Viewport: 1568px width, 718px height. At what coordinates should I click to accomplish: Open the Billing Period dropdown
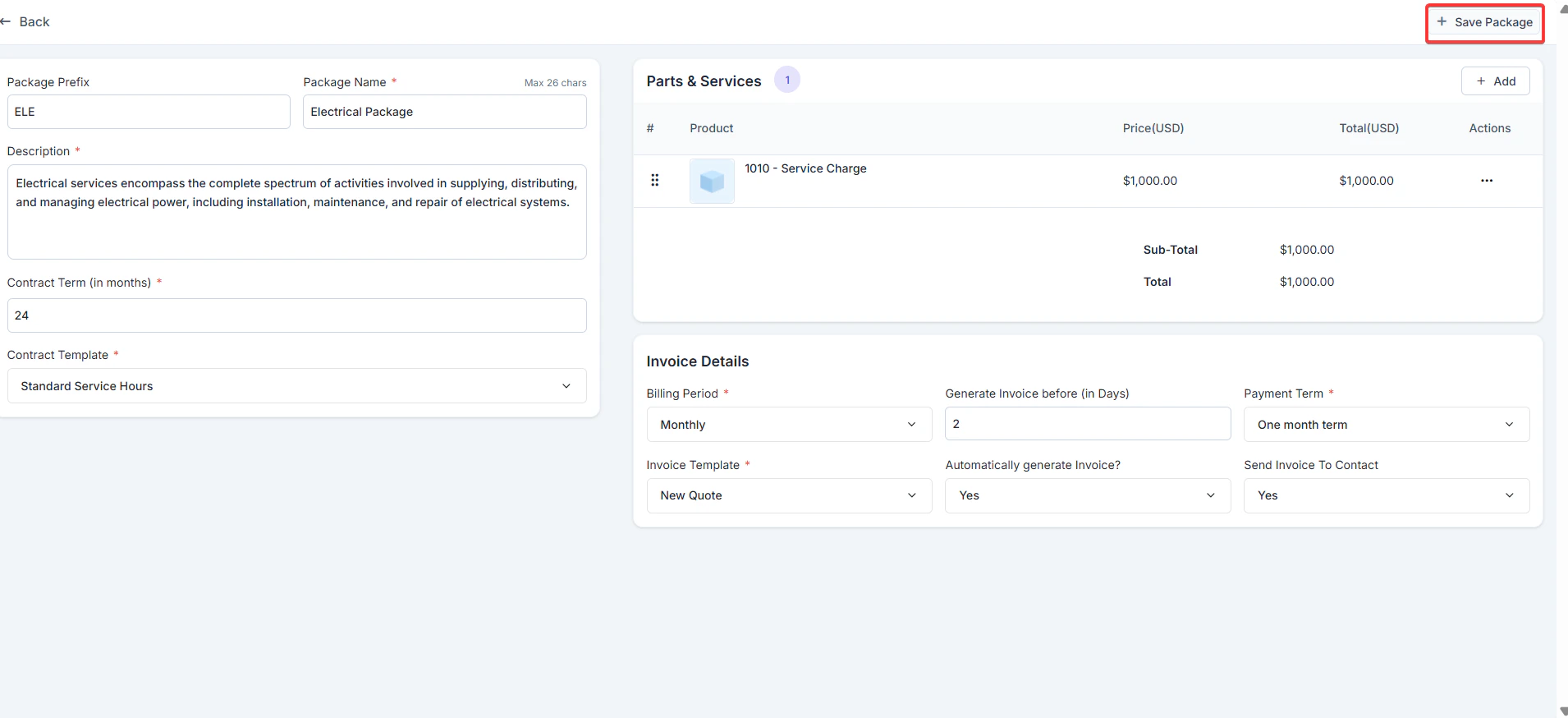click(x=789, y=425)
